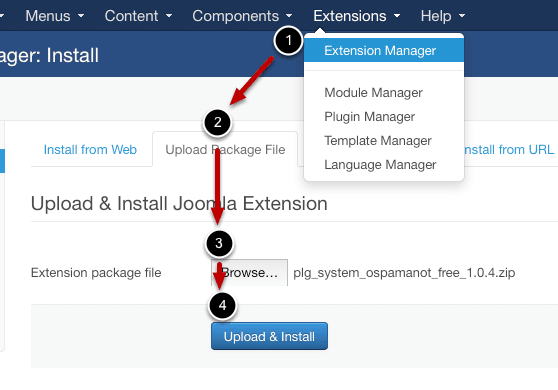
Task: Switch to the Install from Web tab
Action: coord(90,149)
